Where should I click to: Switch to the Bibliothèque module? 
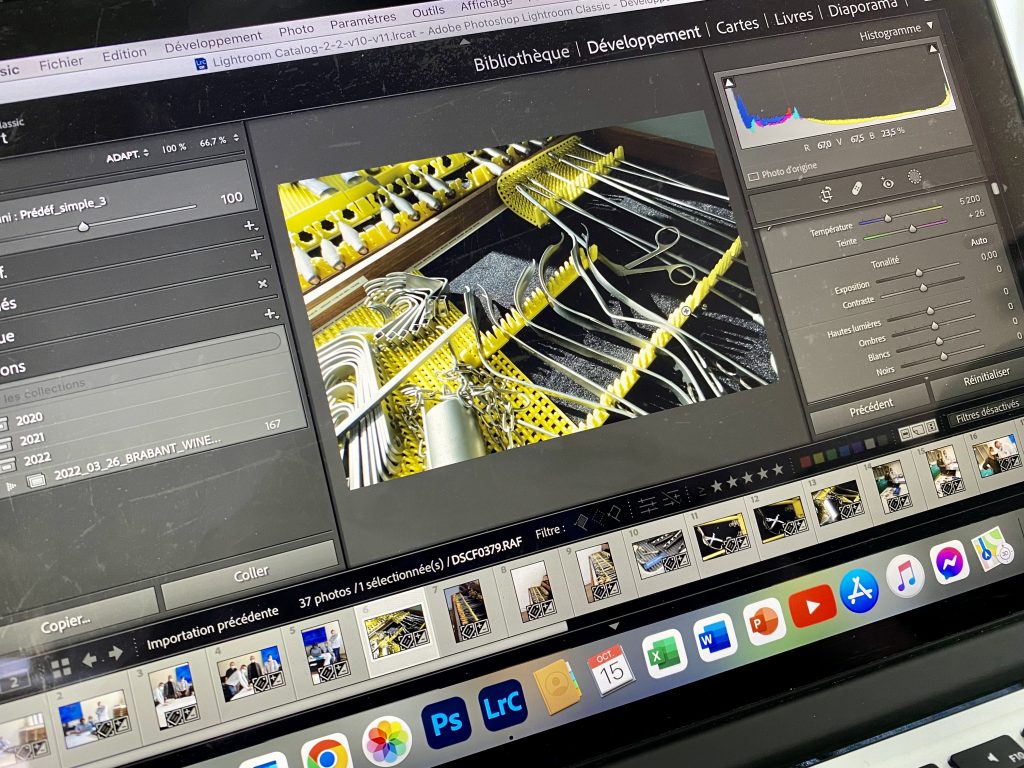(521, 58)
